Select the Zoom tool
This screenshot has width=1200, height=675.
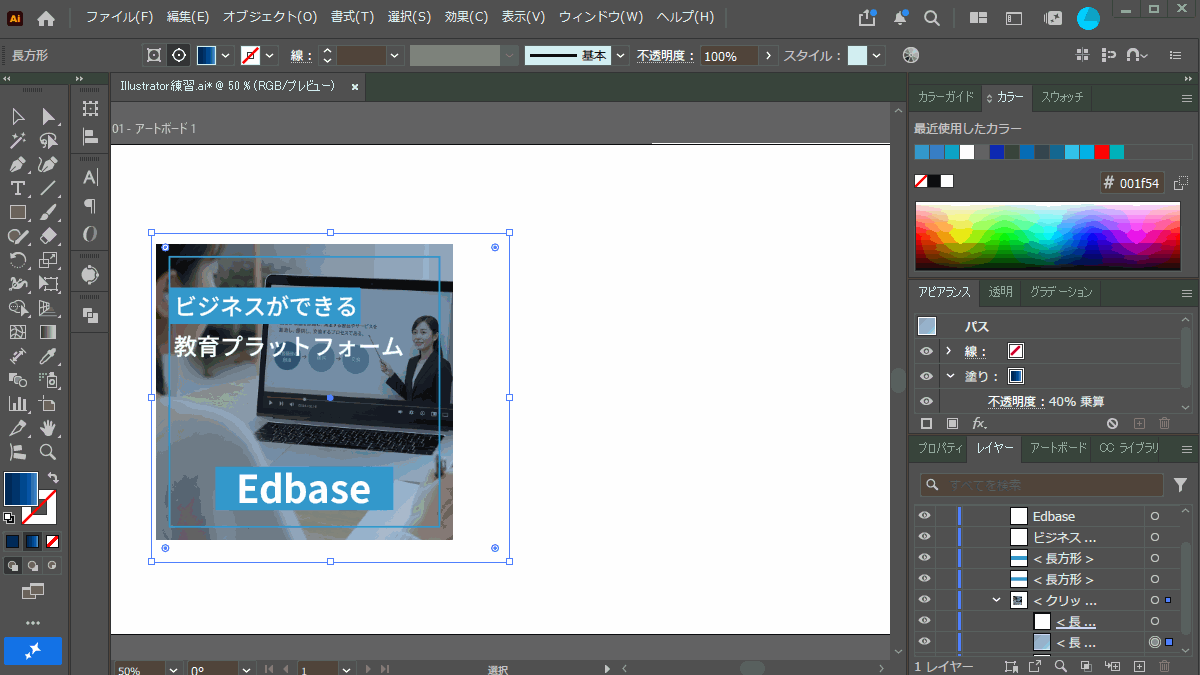click(48, 452)
